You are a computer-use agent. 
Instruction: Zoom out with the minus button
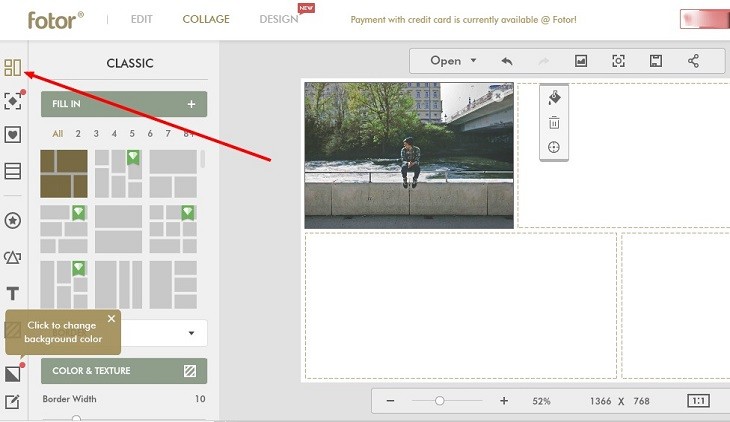coord(390,401)
